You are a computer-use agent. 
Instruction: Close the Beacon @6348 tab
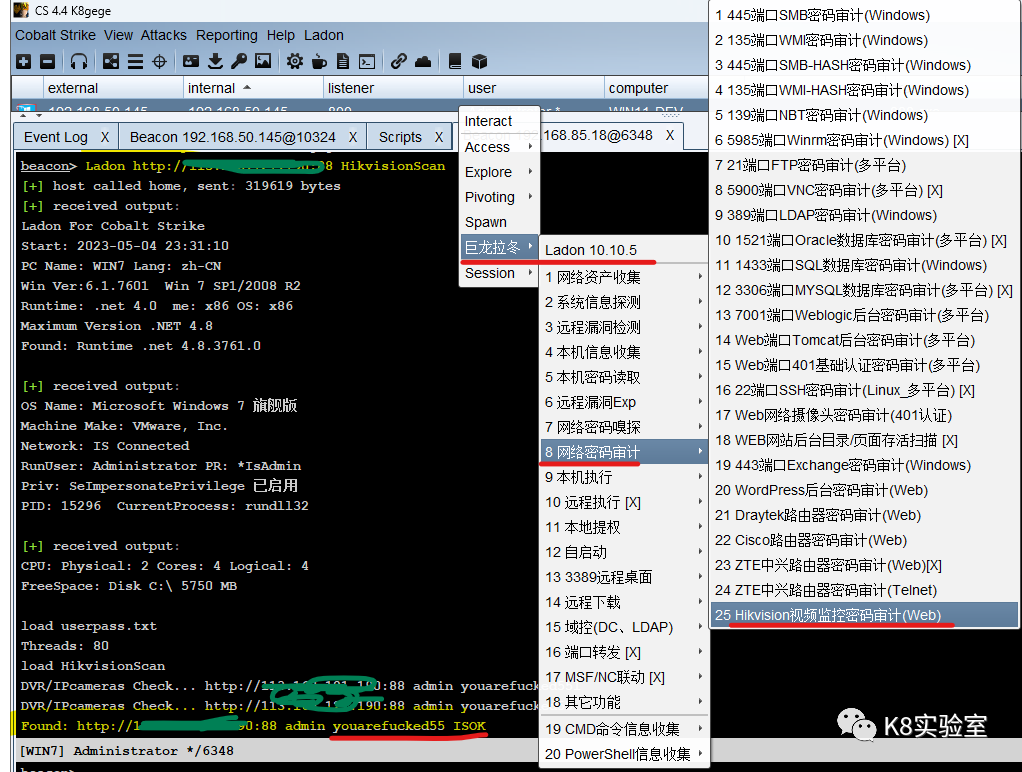(669, 135)
